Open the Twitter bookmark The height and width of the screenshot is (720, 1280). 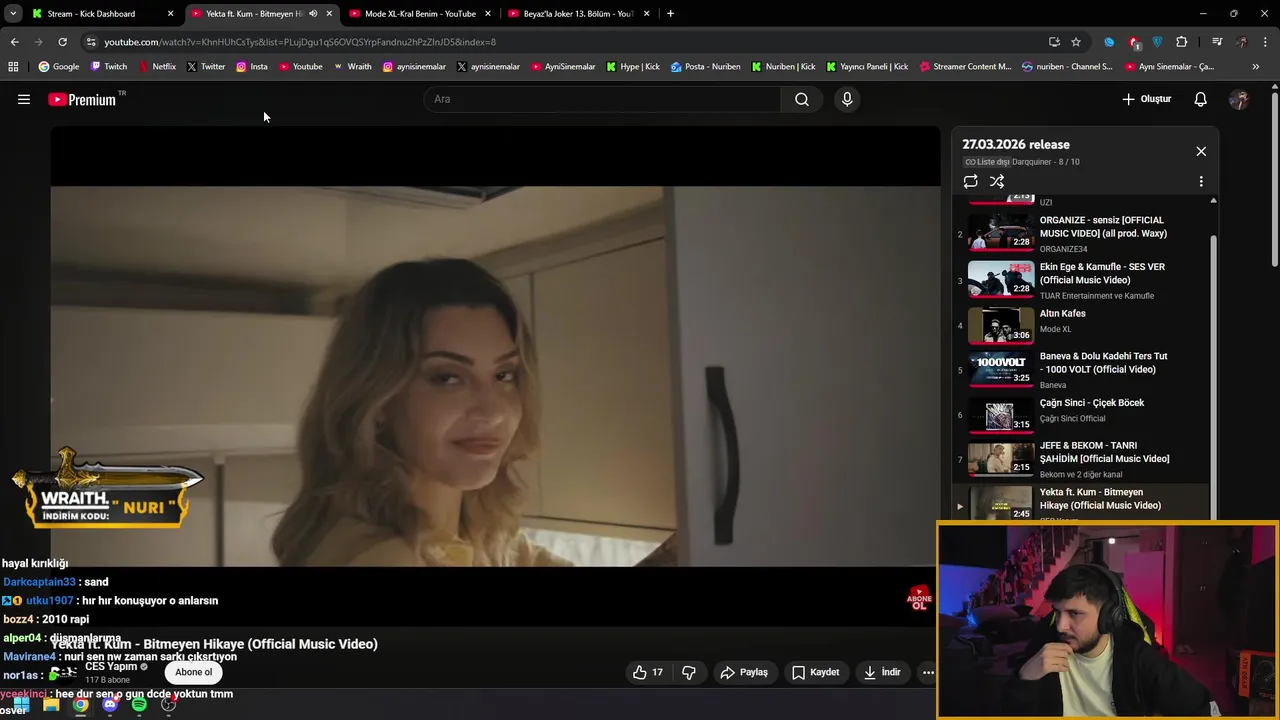point(205,67)
